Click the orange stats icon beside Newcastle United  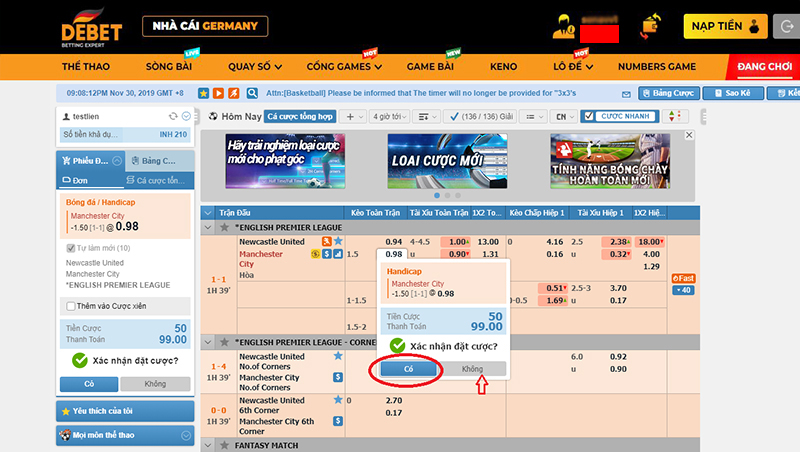327,241
